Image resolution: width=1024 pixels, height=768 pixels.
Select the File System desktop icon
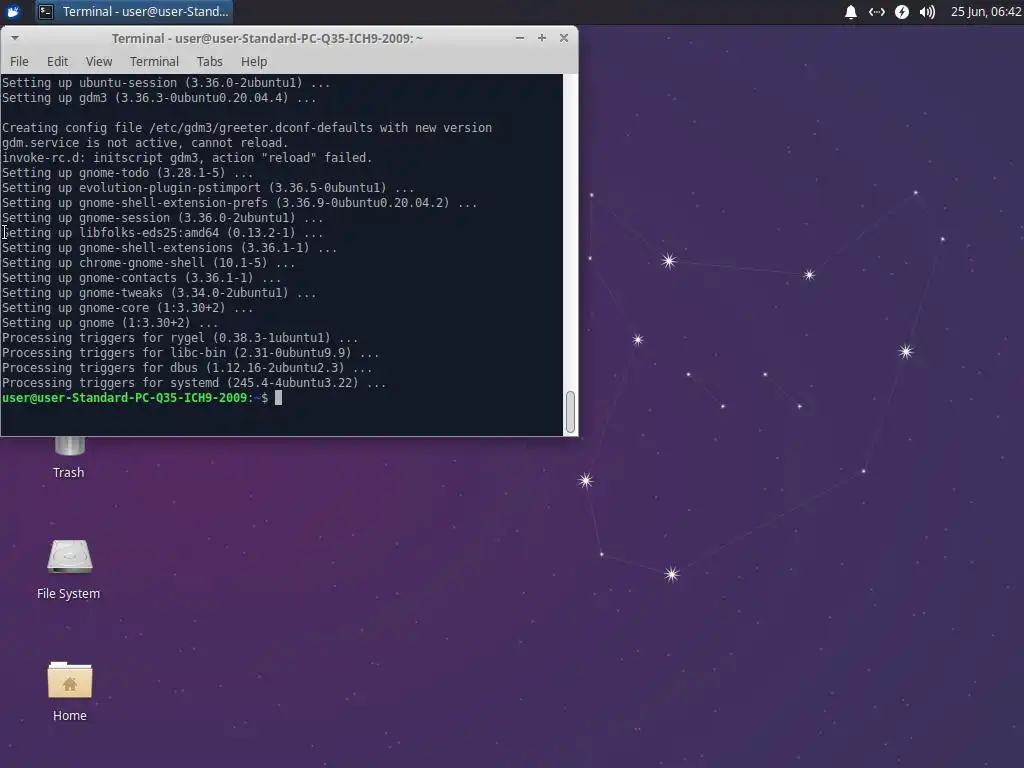point(69,569)
